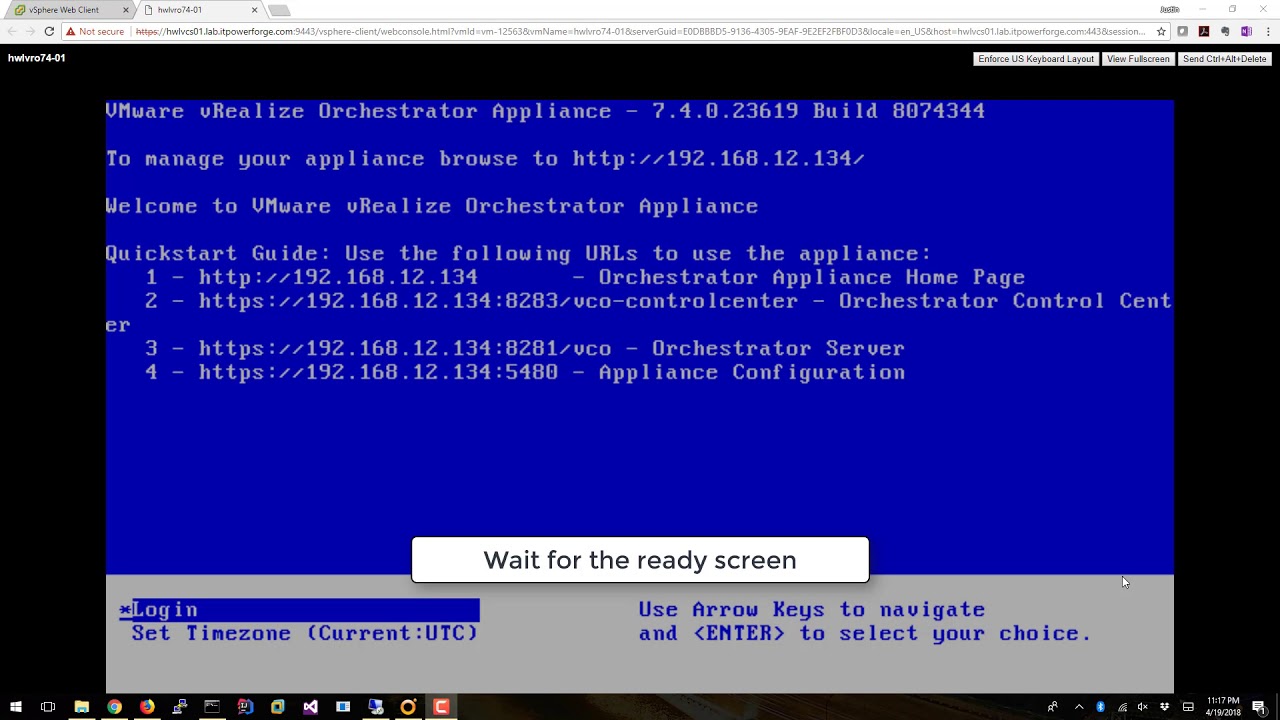Bookmark this page with the star icon
1280x720 pixels.
coord(1161,32)
